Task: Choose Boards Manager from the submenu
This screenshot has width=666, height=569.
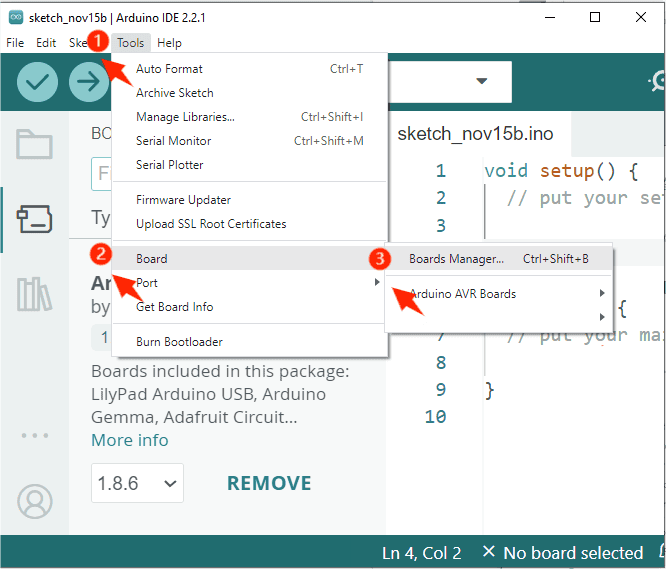Action: (456, 259)
